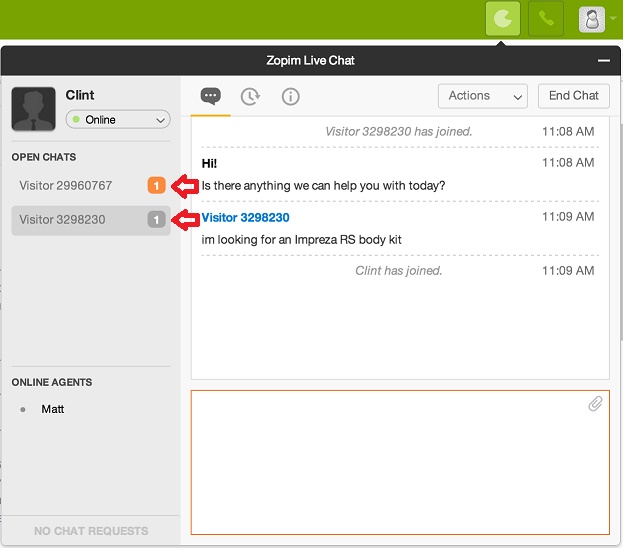This screenshot has width=623, height=548.
Task: Click the green chat widget icon
Action: pyautogui.click(x=502, y=19)
